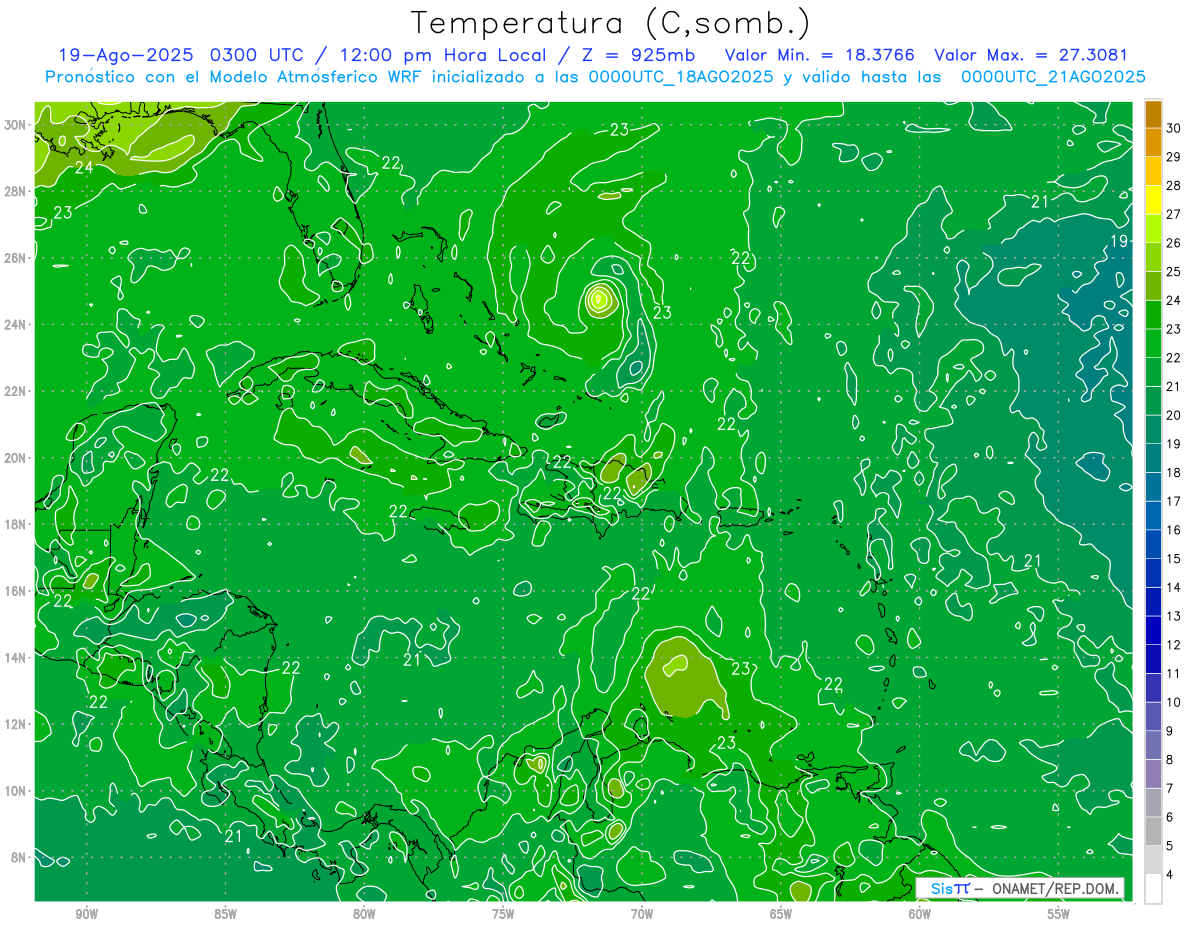Click the 60W longitude axis label

point(920,914)
